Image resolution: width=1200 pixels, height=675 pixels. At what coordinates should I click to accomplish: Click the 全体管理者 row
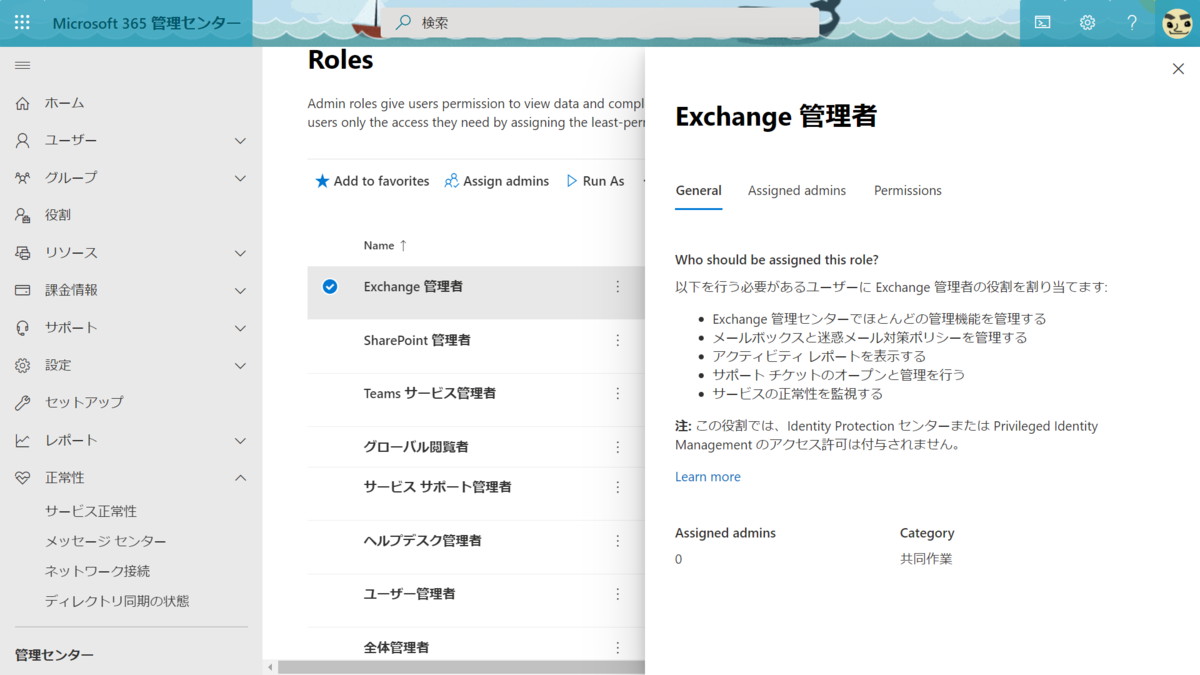(x=476, y=648)
